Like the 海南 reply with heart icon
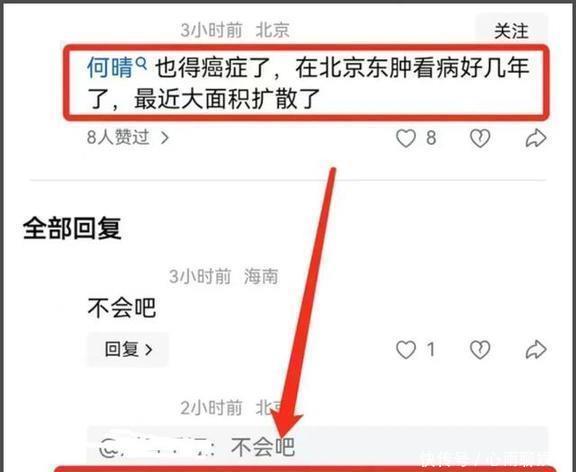Image resolution: width=576 pixels, height=472 pixels. pos(406,349)
